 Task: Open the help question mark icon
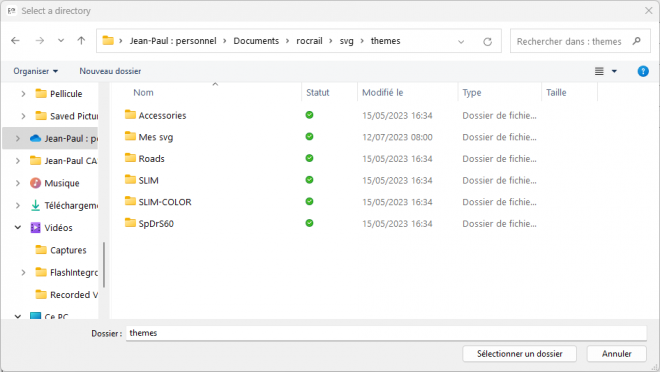pyautogui.click(x=643, y=71)
